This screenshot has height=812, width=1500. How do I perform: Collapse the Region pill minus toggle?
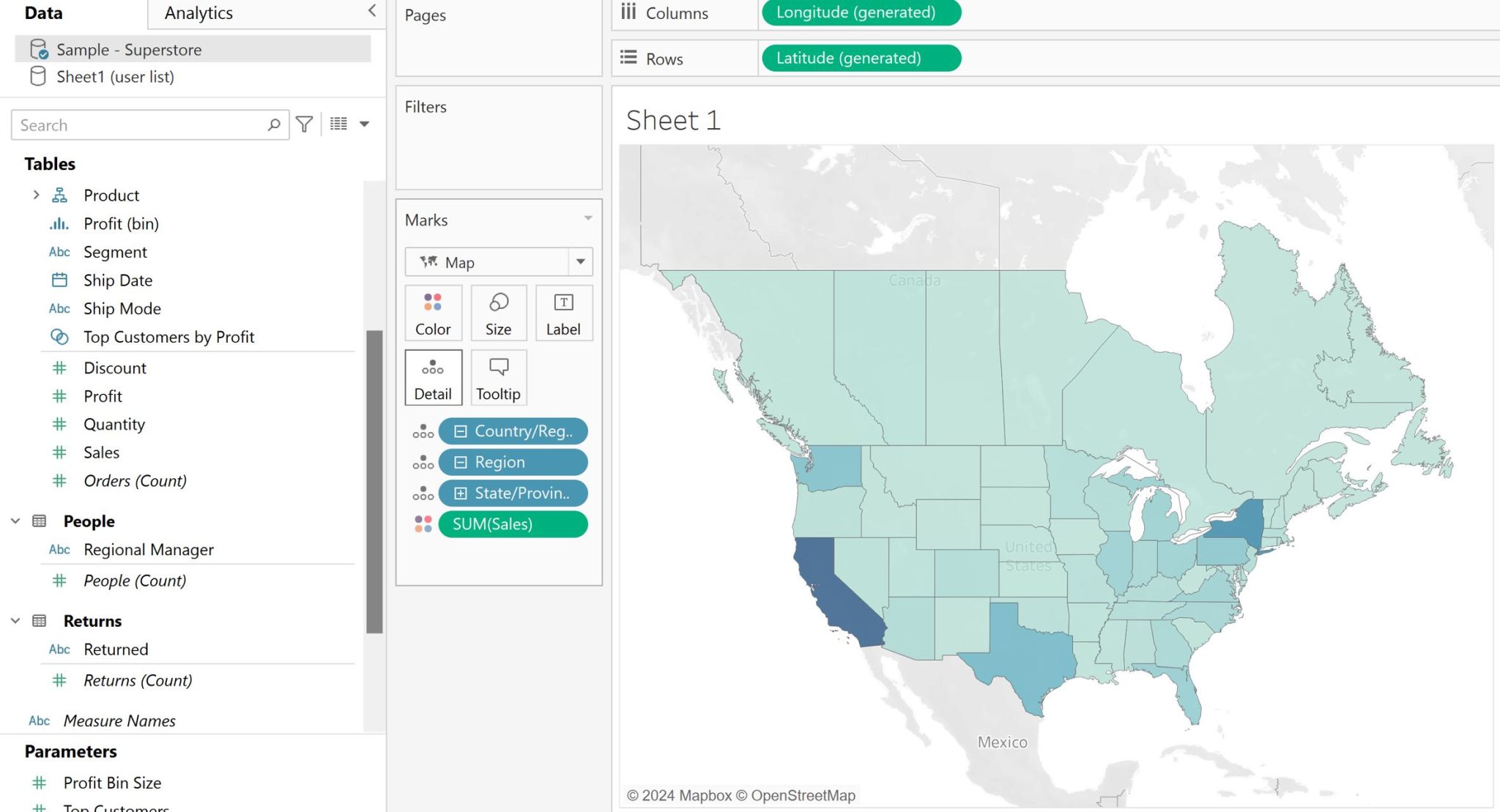point(460,462)
